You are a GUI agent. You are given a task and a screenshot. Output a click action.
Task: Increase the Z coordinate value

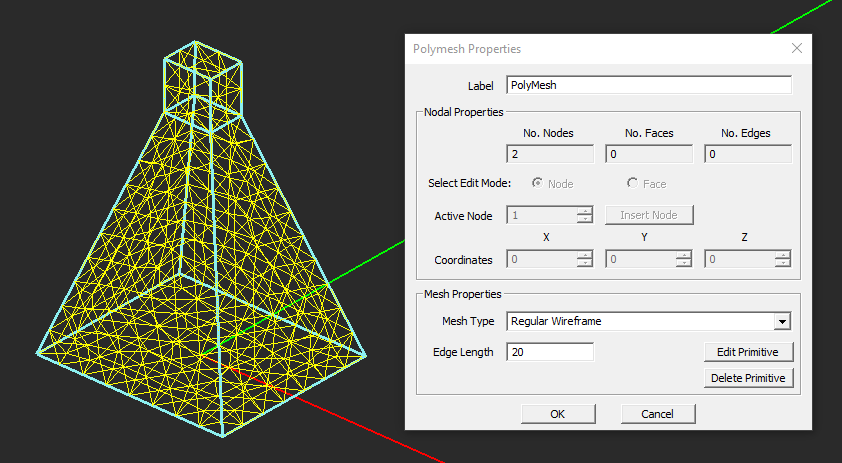[782, 255]
